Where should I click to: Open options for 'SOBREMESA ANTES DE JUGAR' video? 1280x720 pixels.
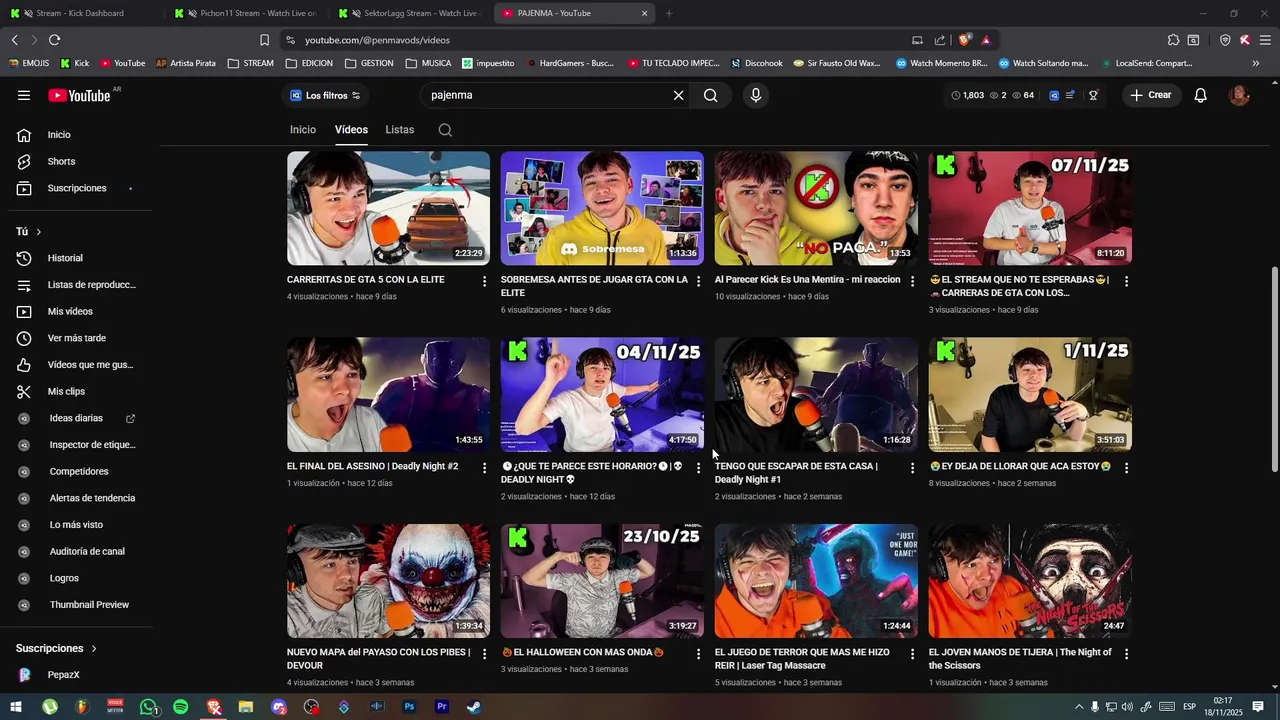point(698,281)
